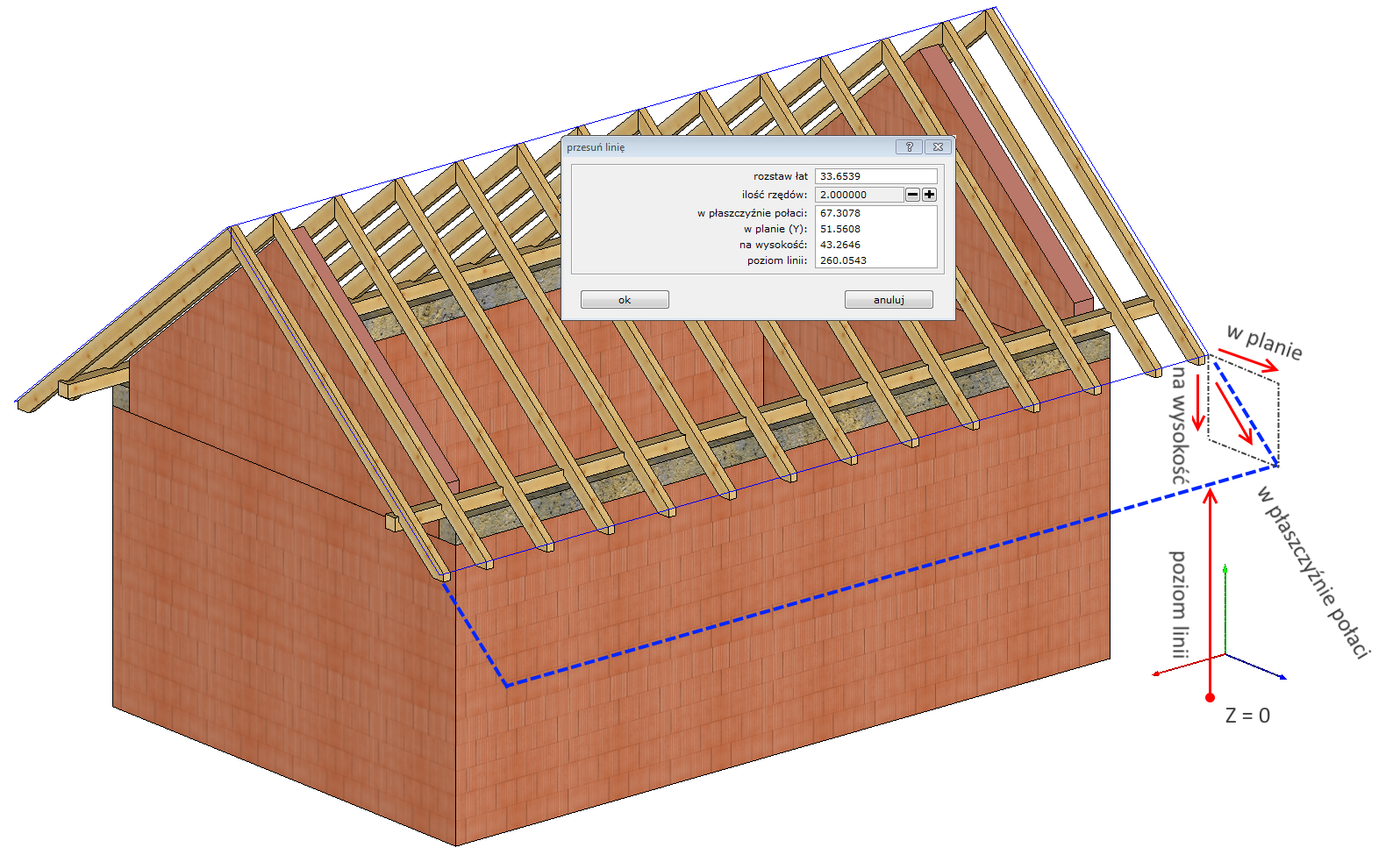
Task: Cancel with the anuluj button
Action: 889,300
